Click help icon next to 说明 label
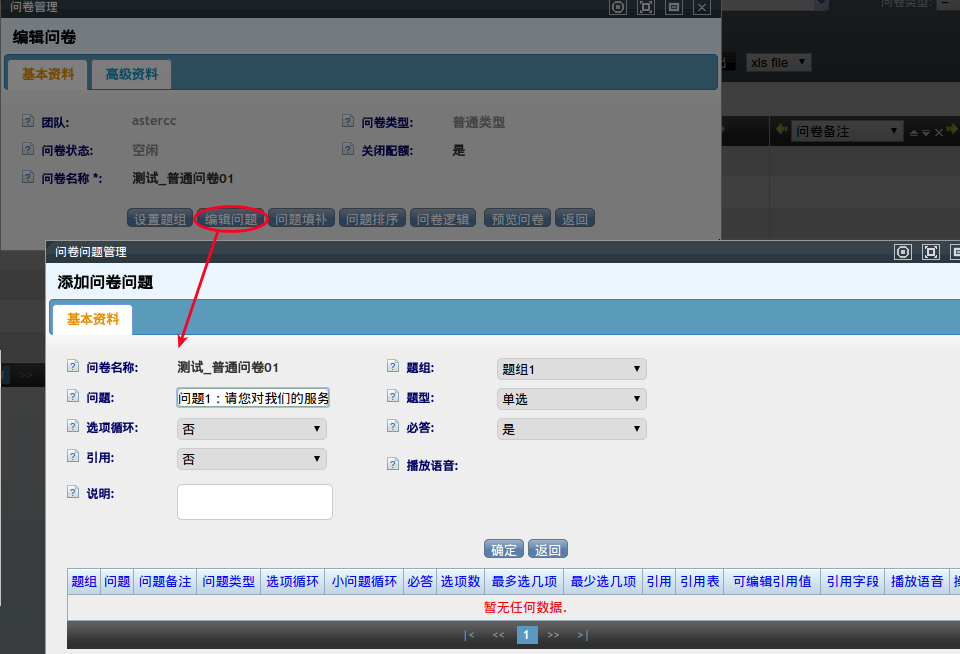The image size is (960, 654). [x=72, y=493]
